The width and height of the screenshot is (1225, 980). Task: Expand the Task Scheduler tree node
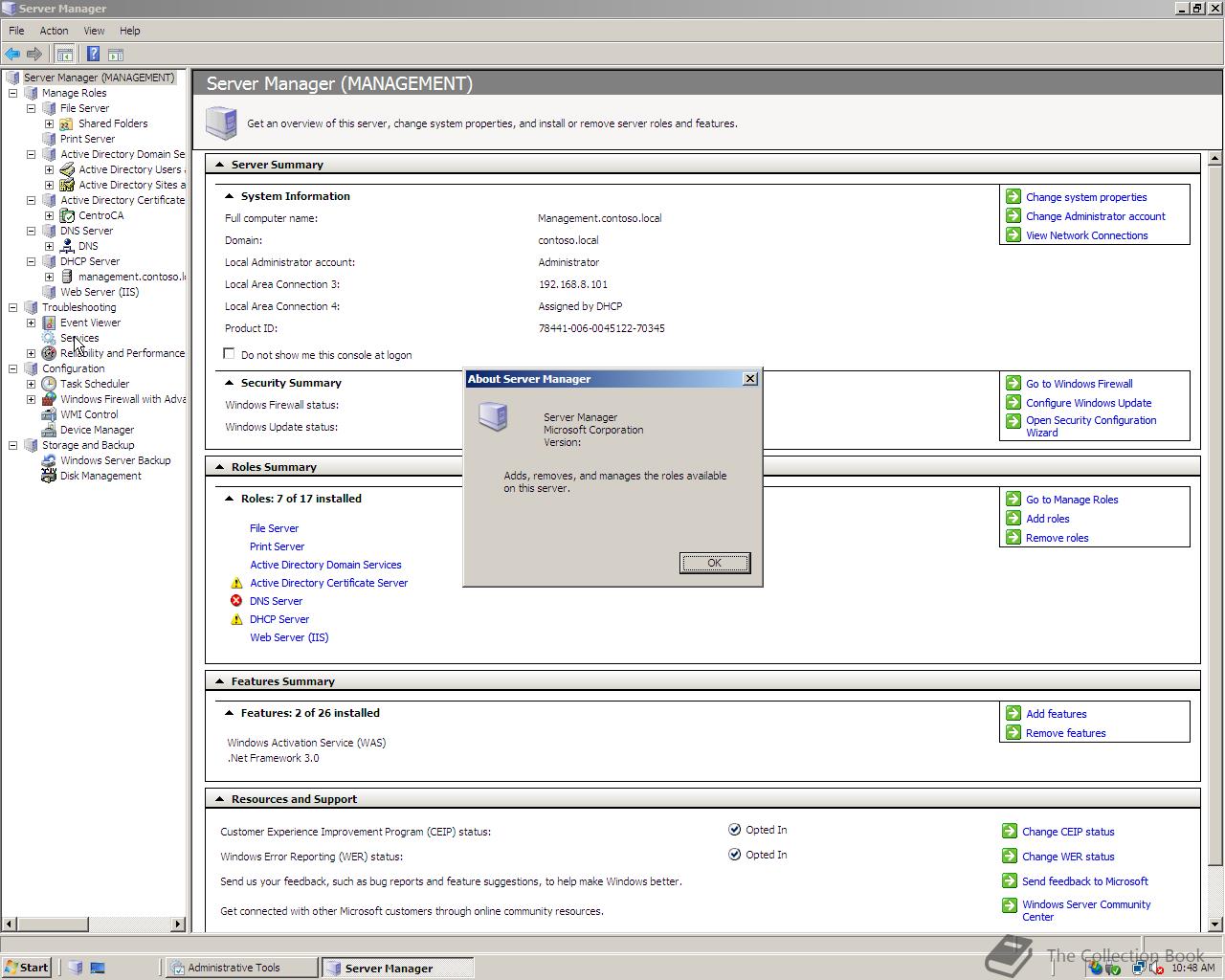[31, 384]
